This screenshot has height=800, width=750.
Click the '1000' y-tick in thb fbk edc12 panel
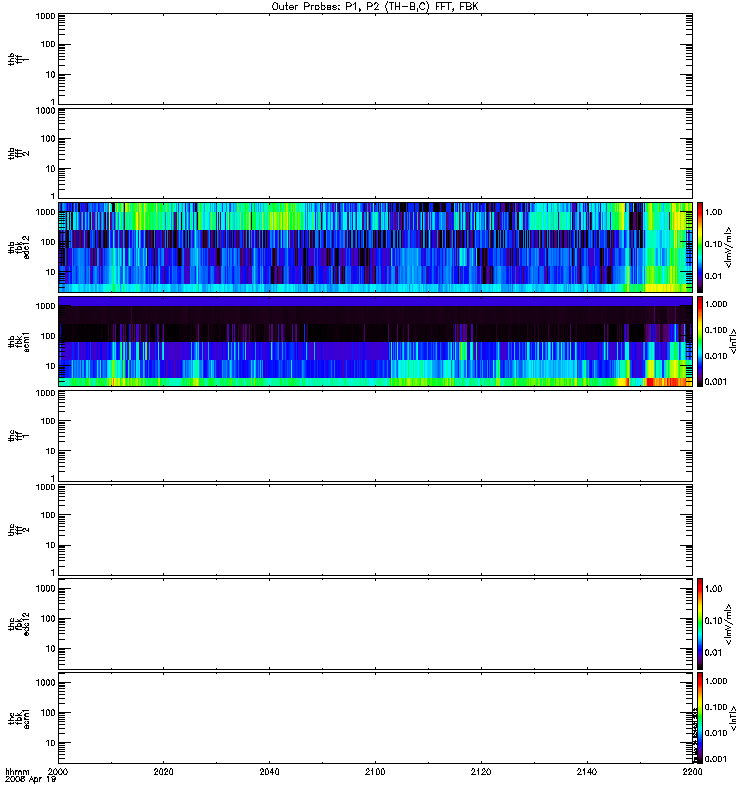click(x=45, y=212)
